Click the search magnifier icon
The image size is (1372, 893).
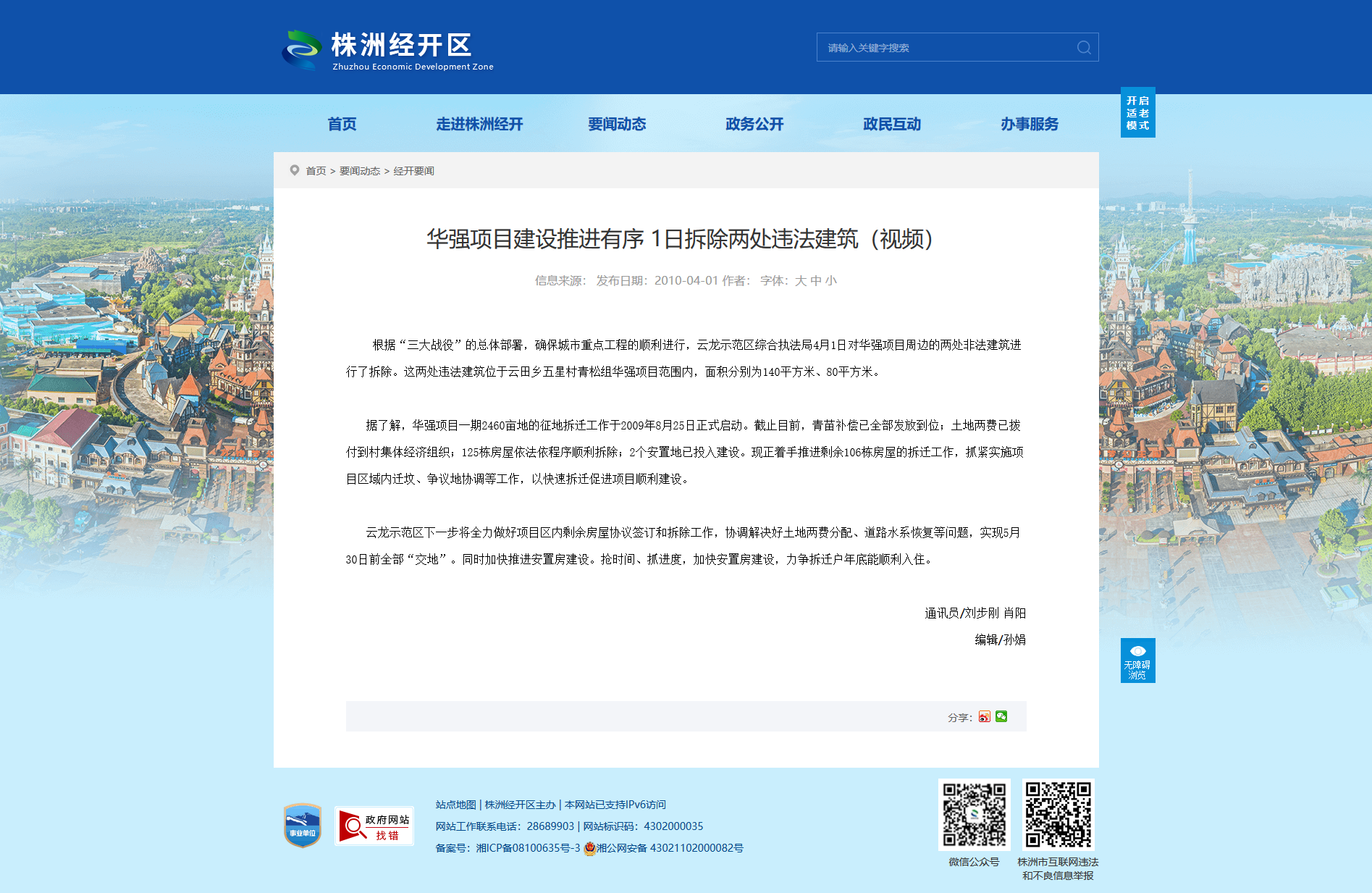[1083, 48]
